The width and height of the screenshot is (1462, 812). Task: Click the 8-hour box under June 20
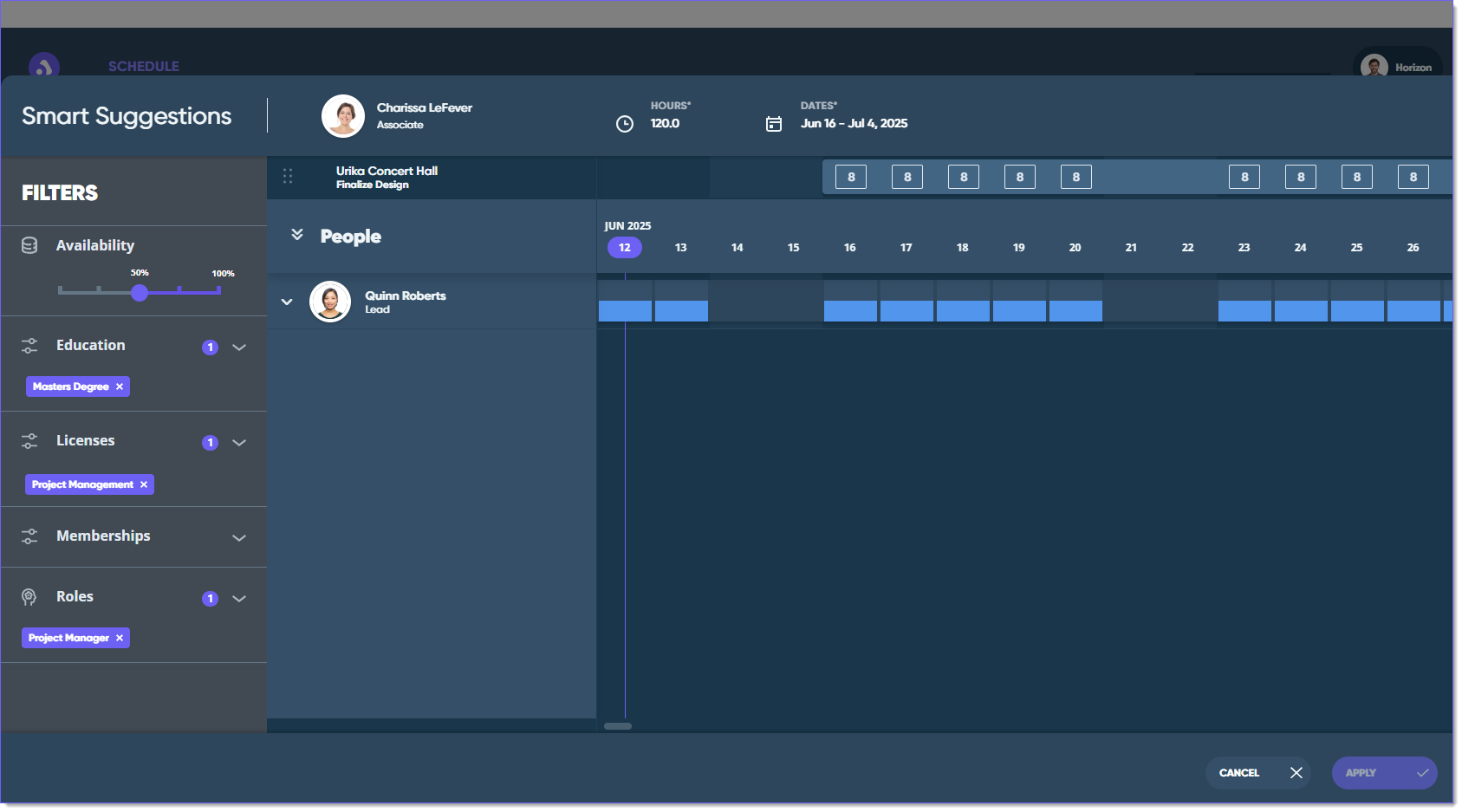[1076, 177]
